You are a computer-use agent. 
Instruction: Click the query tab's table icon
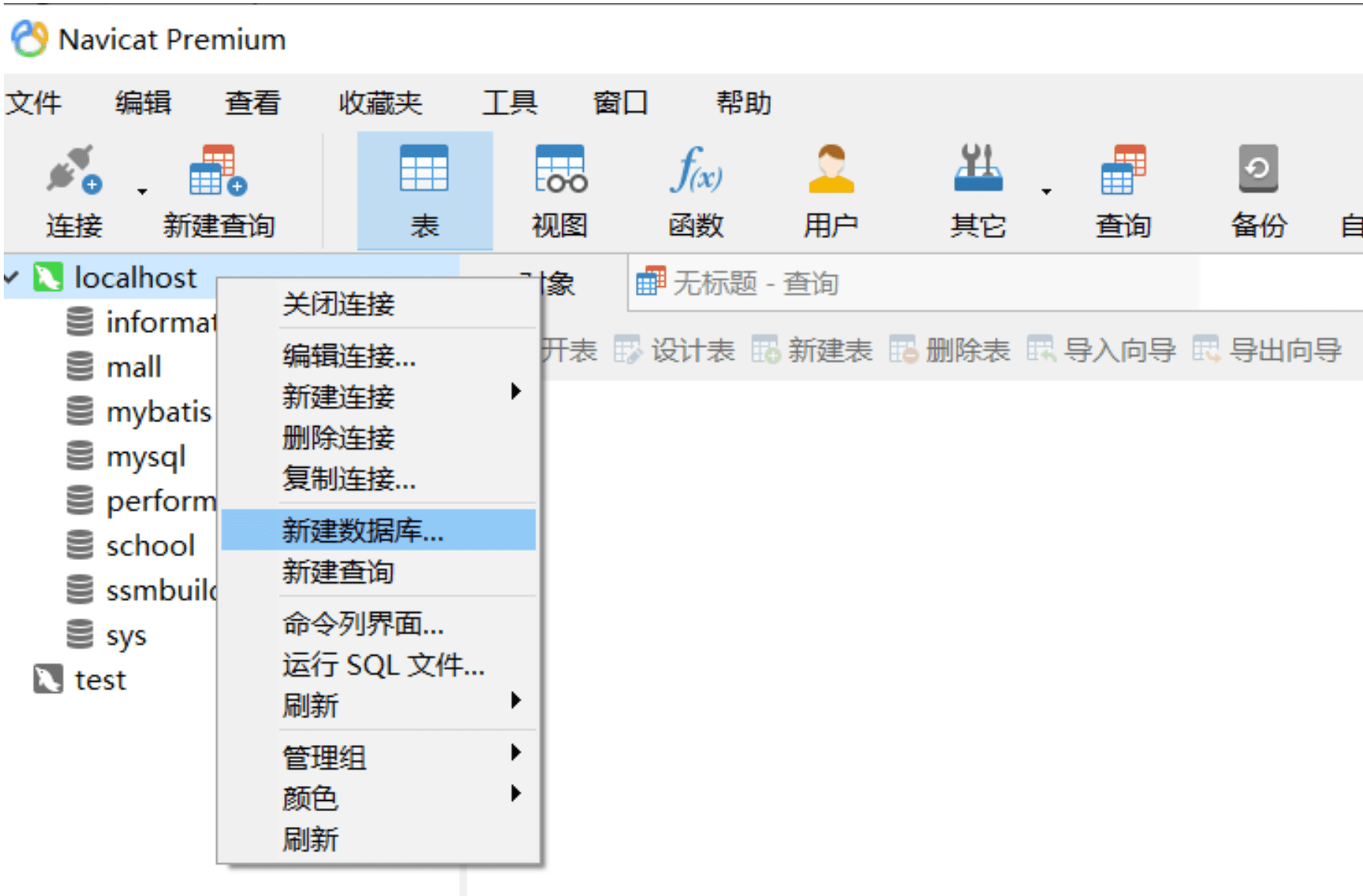coord(650,281)
